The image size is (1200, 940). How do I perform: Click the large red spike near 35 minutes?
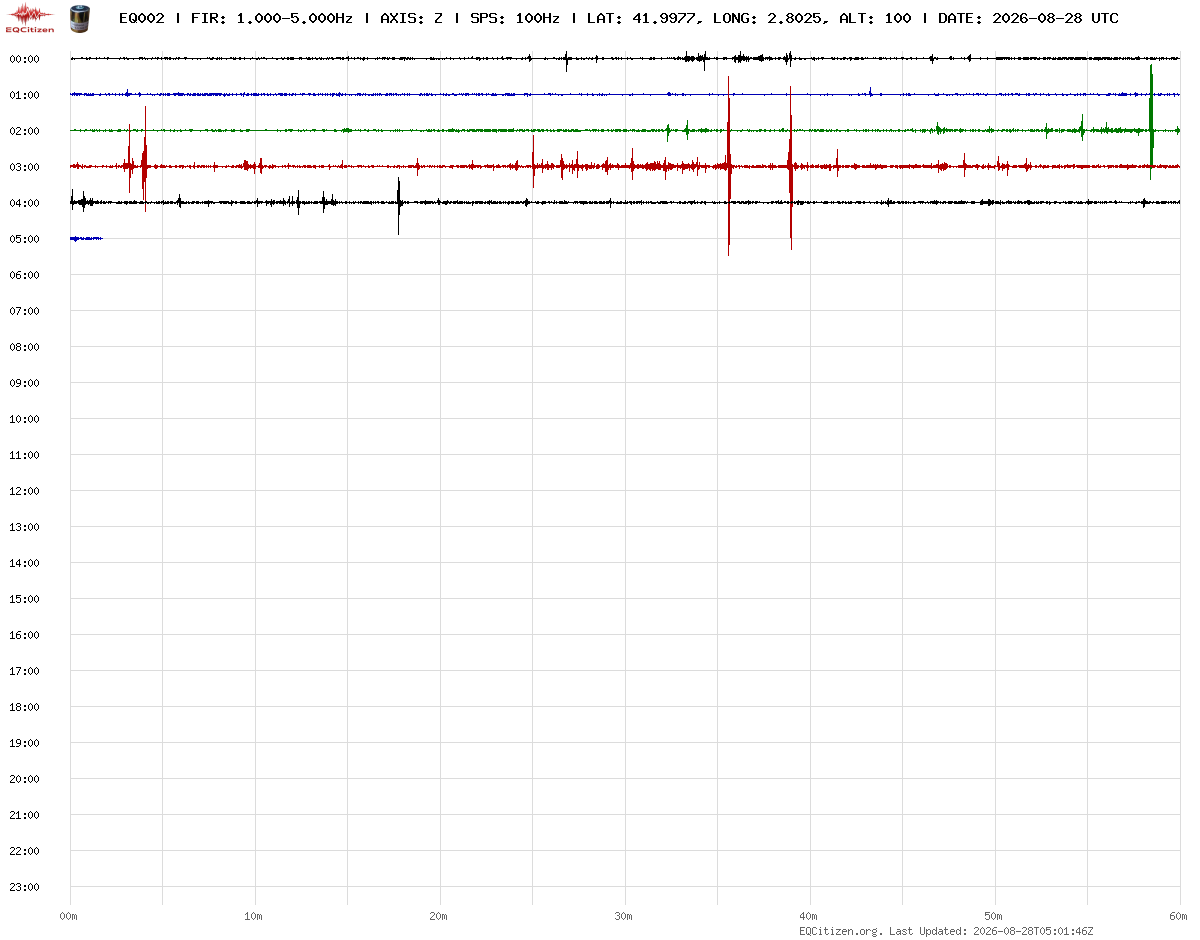pos(729,166)
